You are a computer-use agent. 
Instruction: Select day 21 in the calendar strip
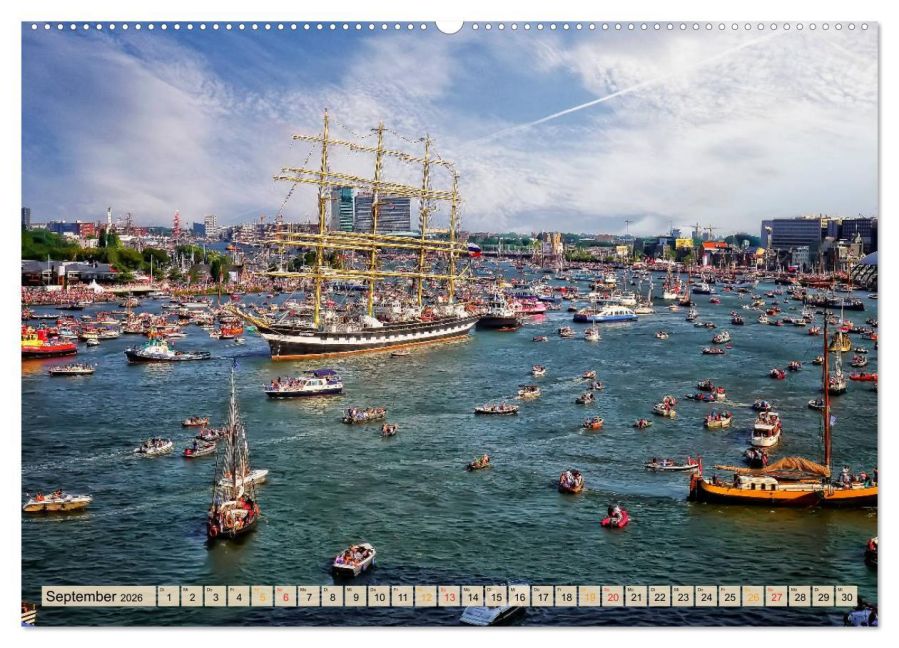(x=636, y=596)
